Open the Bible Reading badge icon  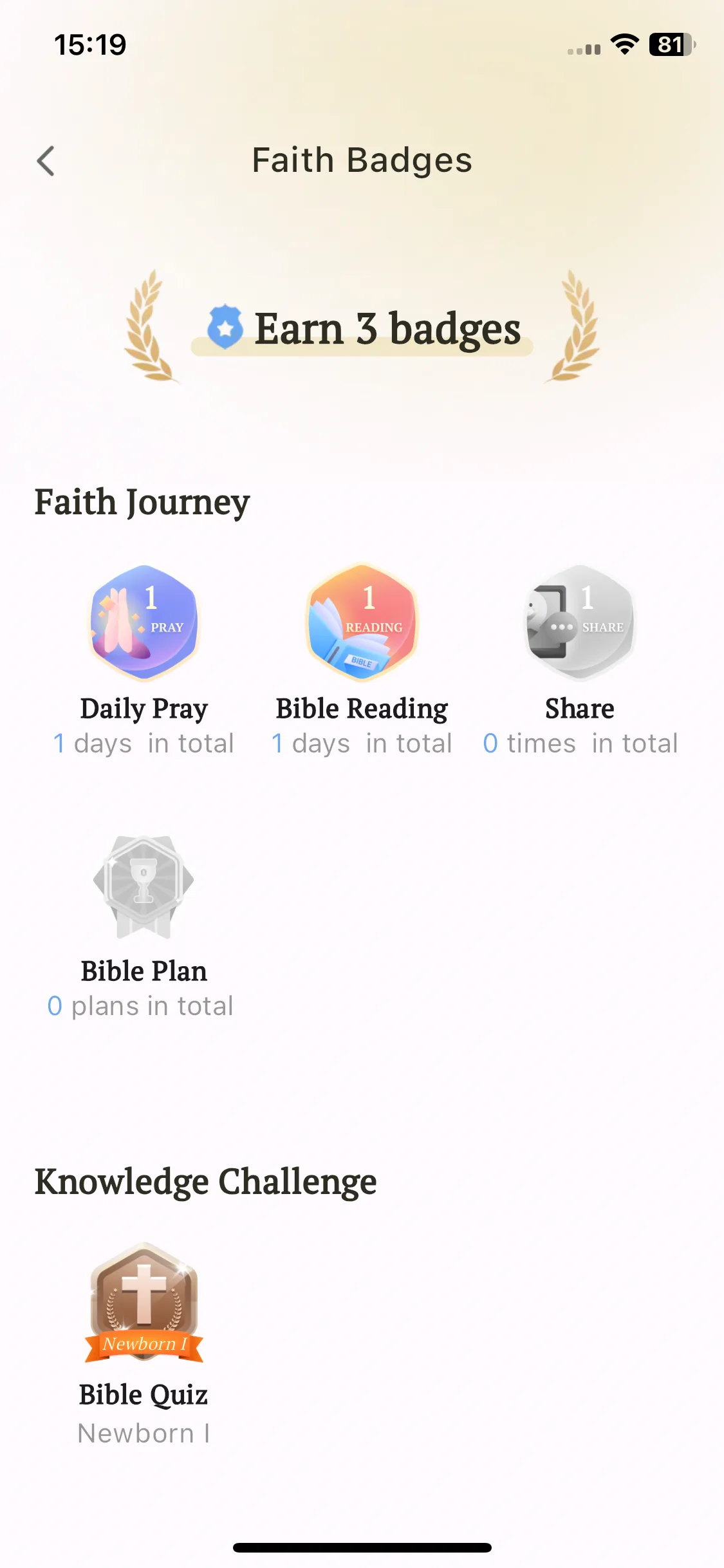click(362, 622)
